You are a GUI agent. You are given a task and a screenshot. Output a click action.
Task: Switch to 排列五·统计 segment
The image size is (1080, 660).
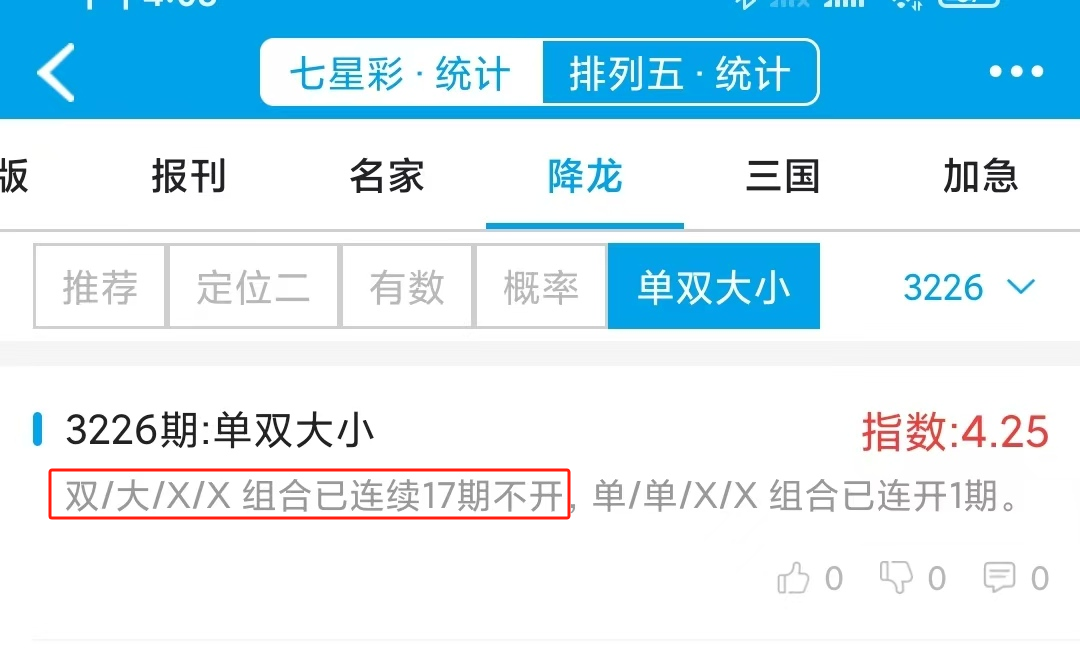pos(681,72)
